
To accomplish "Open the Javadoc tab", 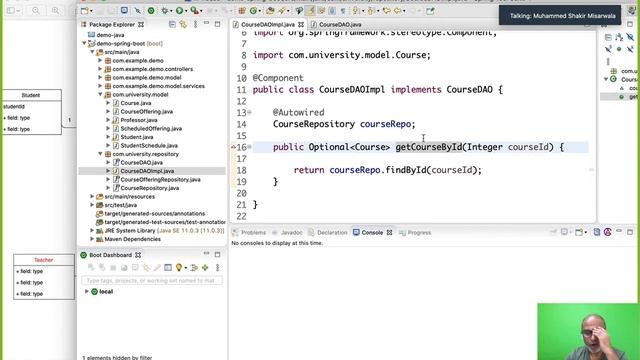I will click(291, 232).
